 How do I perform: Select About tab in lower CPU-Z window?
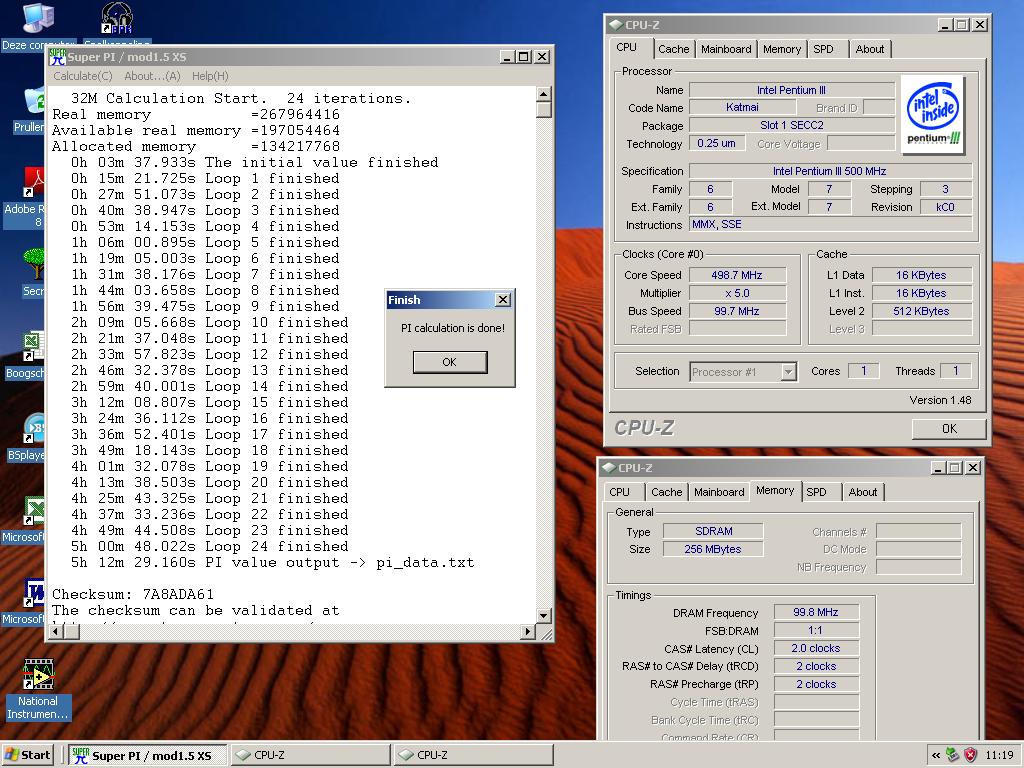[x=863, y=492]
